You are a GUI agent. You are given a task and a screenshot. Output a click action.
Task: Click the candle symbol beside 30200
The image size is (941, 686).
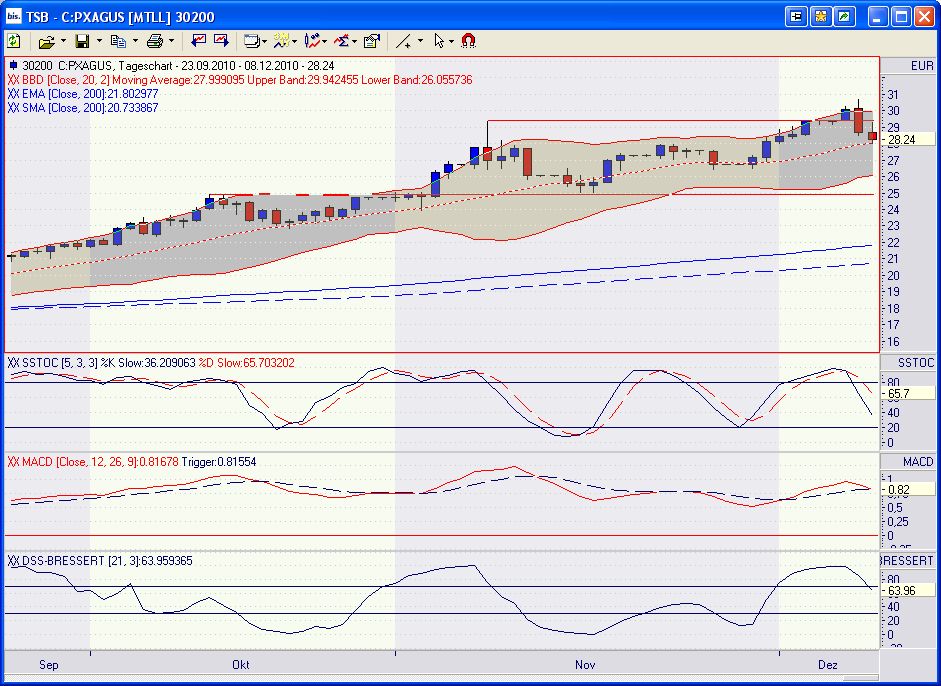[x=13, y=65]
